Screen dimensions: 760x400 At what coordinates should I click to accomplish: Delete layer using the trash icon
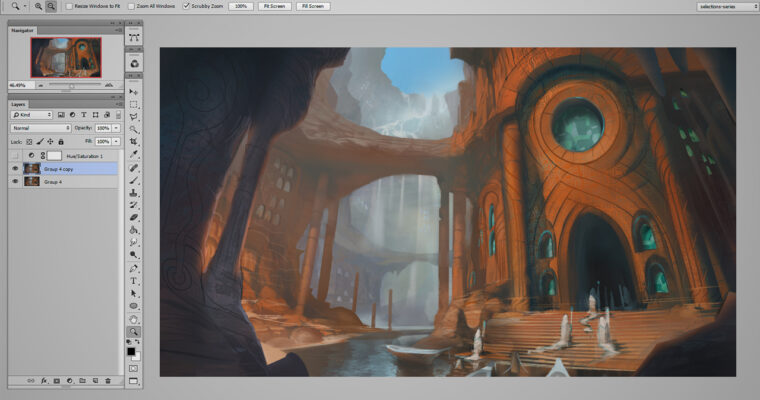[107, 381]
